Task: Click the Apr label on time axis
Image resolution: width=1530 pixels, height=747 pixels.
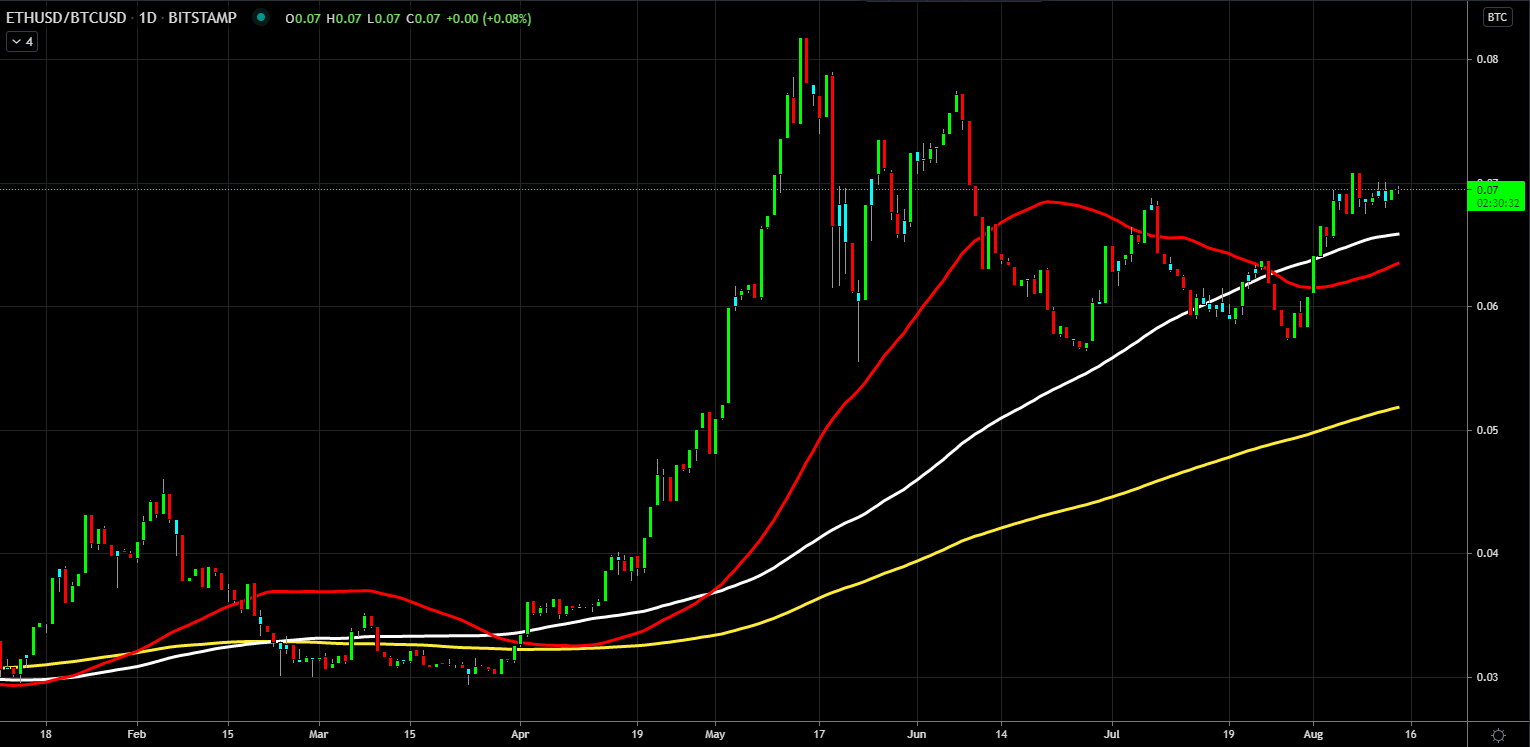Action: point(520,733)
